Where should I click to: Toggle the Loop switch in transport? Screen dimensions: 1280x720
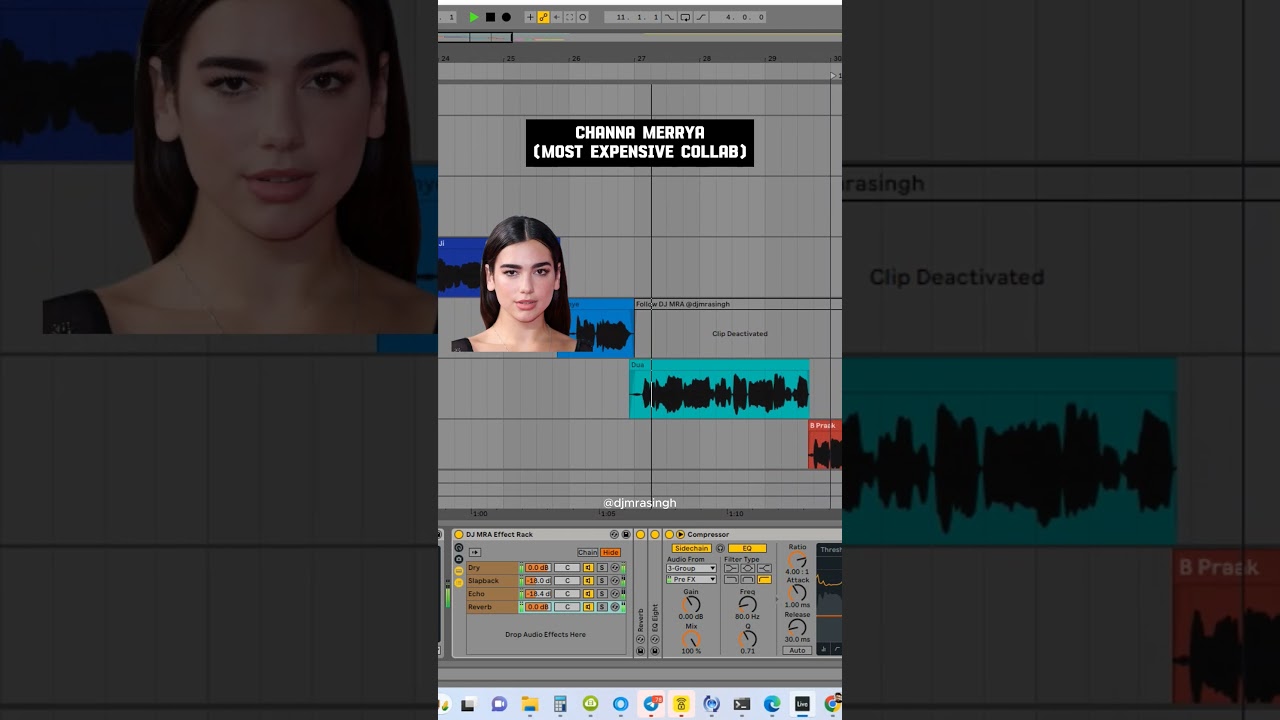pyautogui.click(x=685, y=17)
